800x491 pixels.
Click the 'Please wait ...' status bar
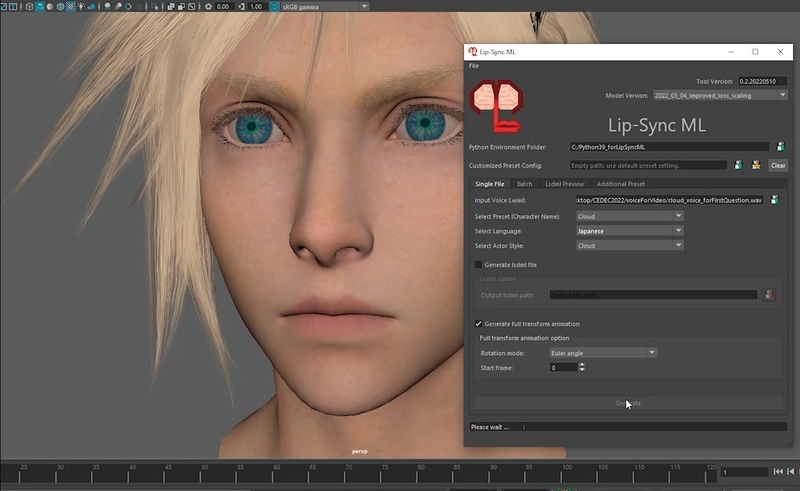(628, 427)
